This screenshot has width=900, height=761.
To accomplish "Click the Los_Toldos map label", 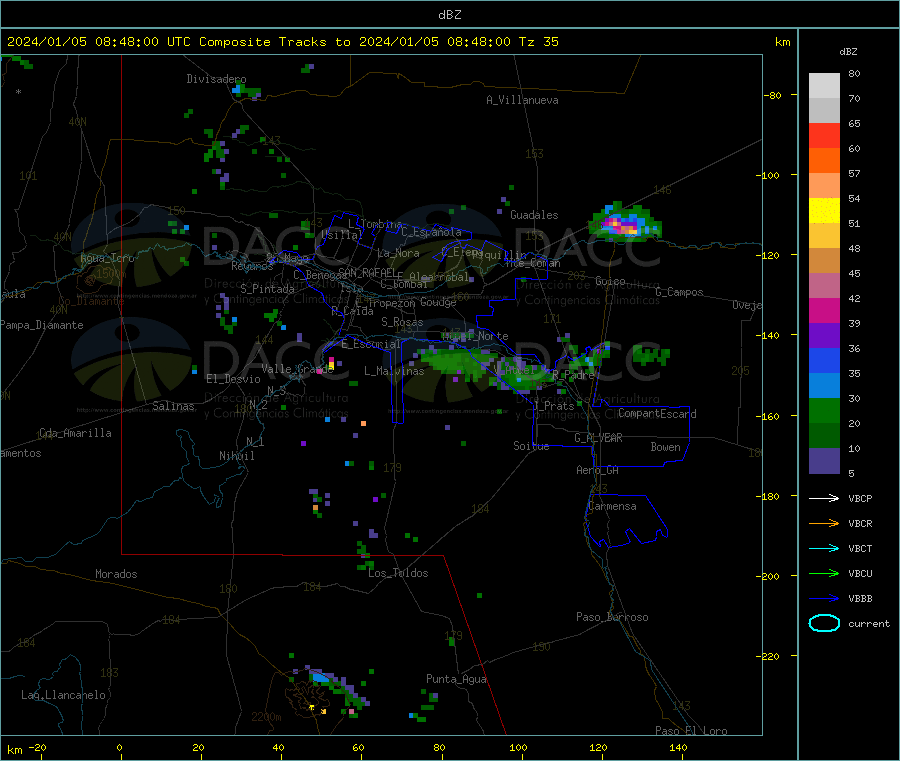I will [398, 573].
